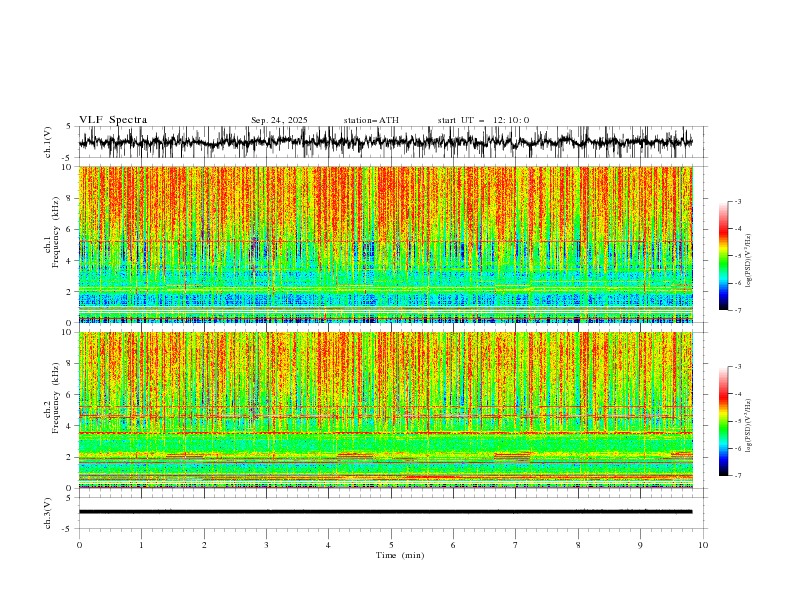This screenshot has width=792, height=612.
Task: Click the "start UT = 12:10:0" header text
Action: click(483, 120)
